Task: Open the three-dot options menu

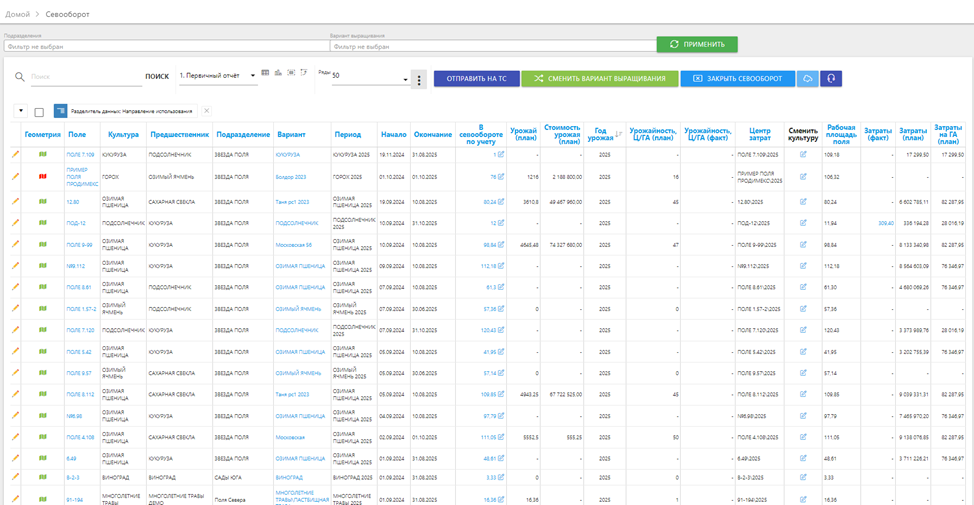Action: 419,79
